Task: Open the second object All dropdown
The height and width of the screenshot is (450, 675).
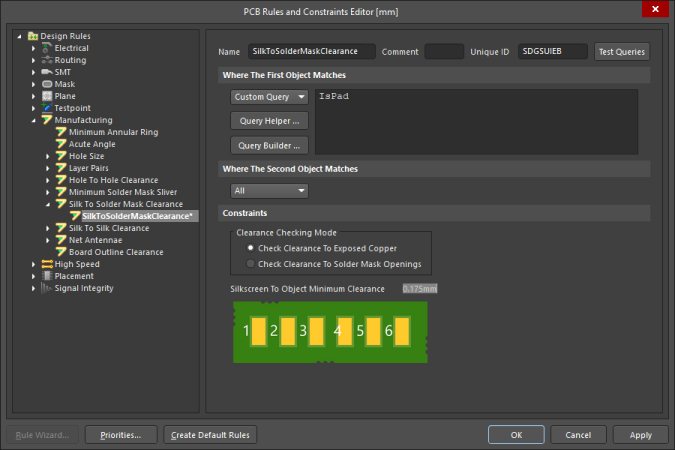Action: (269, 191)
